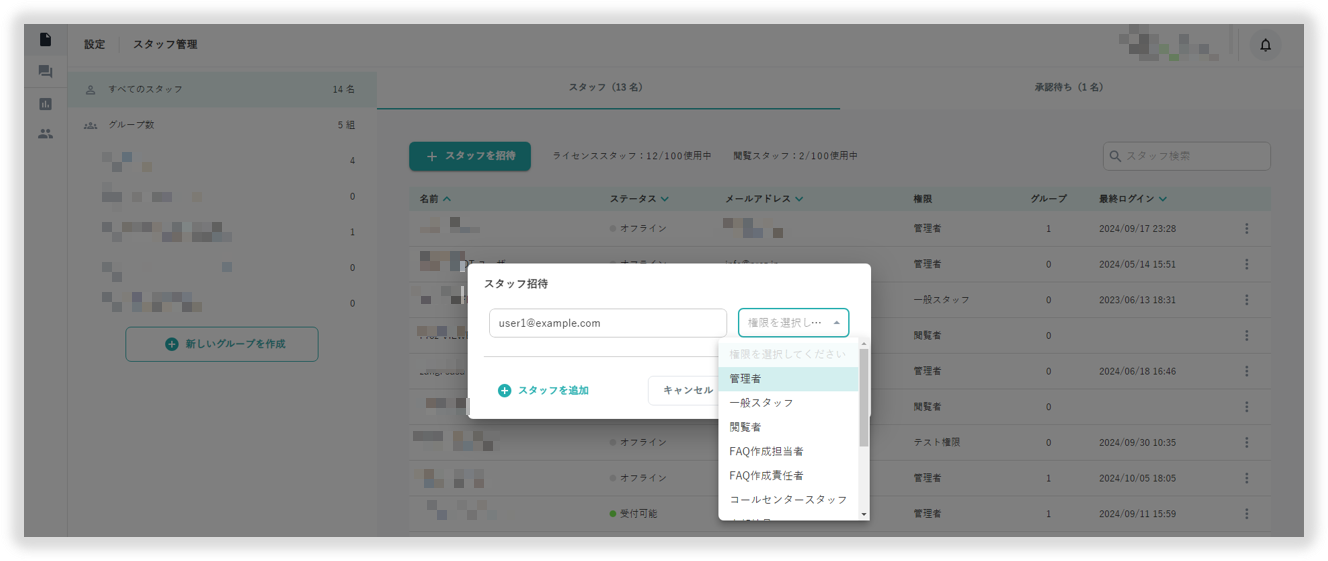Click the 新しいグループを作成 button
1328x561 pixels.
[x=222, y=344]
